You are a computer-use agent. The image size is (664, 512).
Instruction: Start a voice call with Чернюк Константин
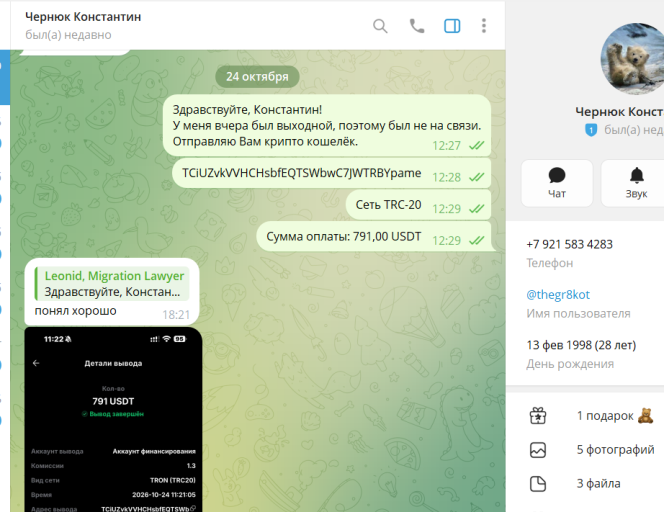[x=417, y=26]
